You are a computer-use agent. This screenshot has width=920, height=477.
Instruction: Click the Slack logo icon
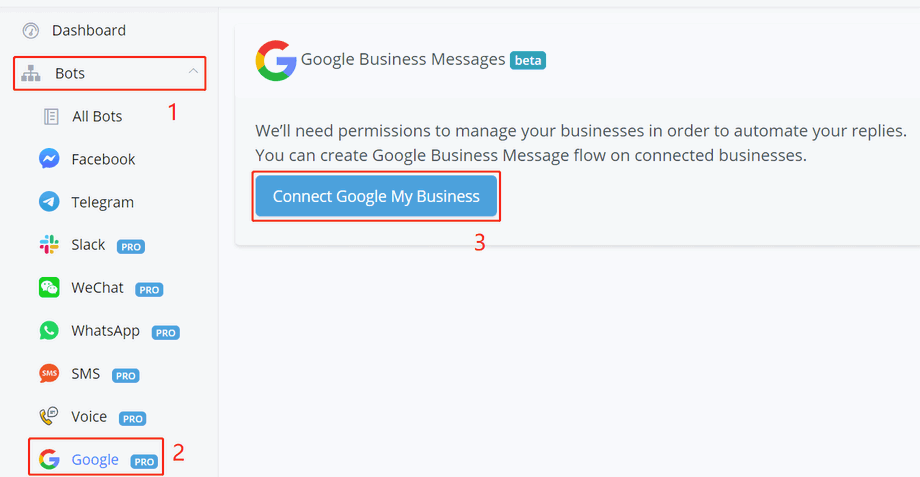49,245
